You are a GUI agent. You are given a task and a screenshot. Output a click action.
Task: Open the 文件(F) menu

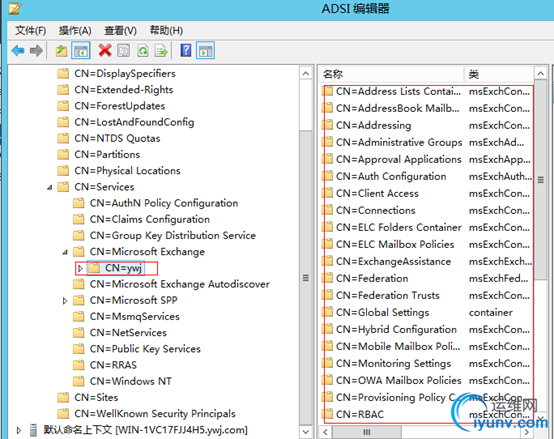coord(30,31)
